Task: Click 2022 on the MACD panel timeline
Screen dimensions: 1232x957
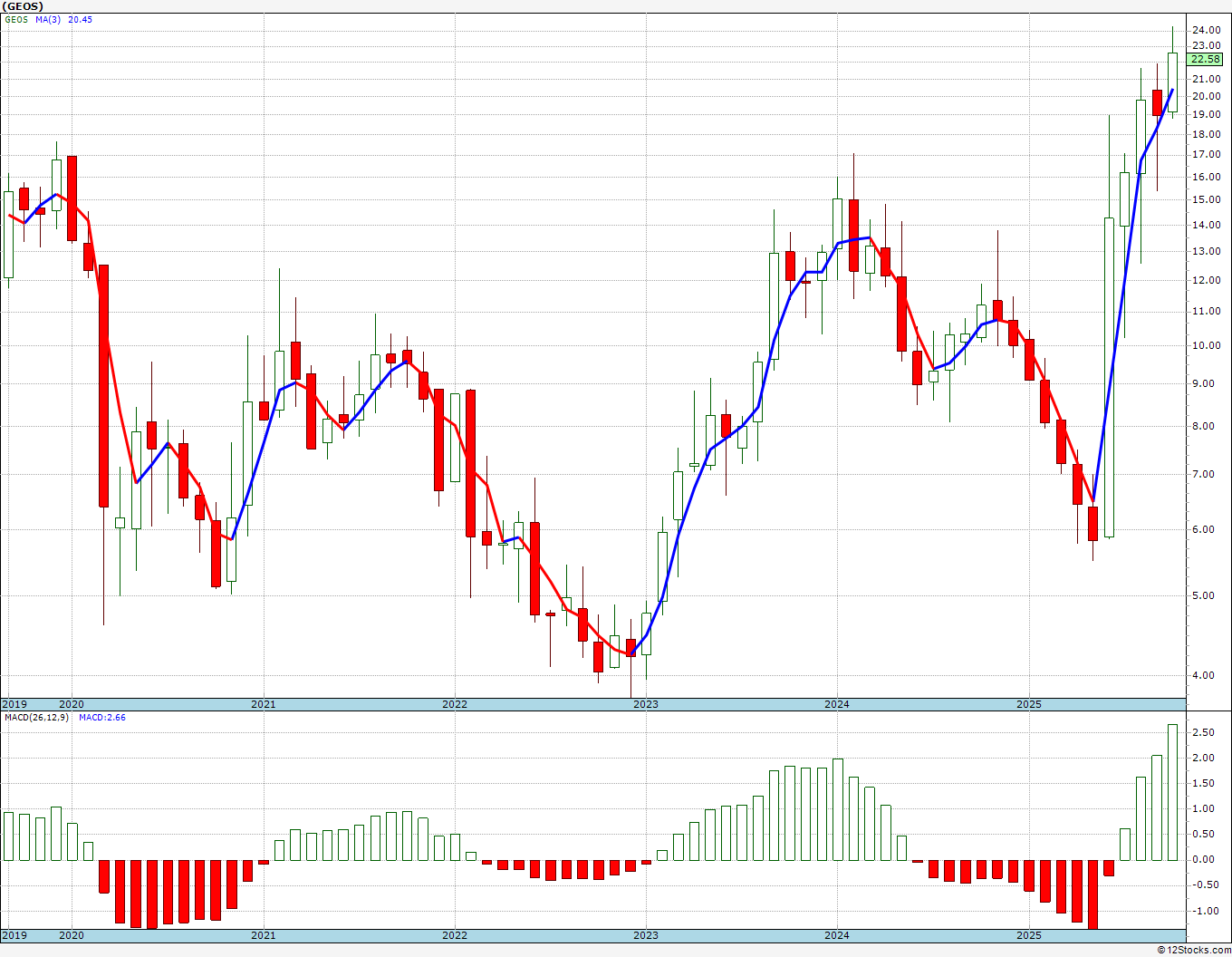Action: (455, 935)
